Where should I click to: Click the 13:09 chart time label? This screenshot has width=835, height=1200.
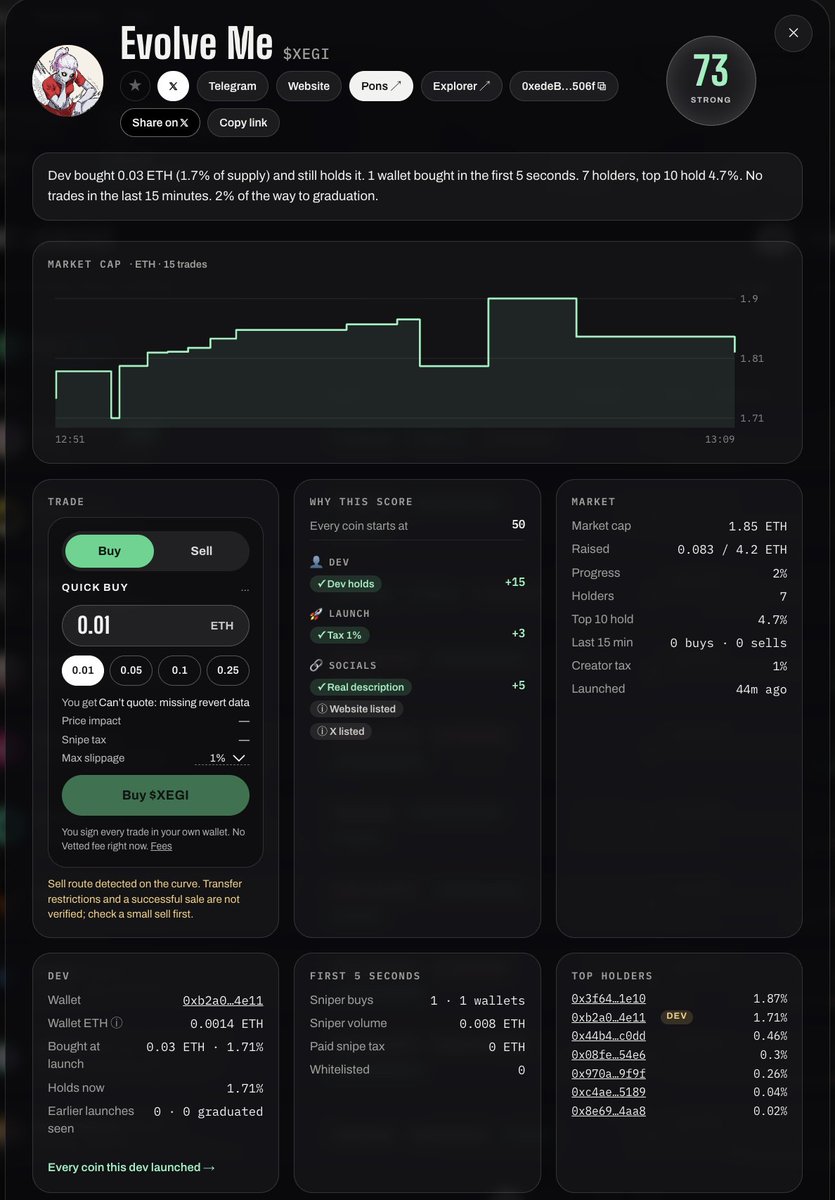(720, 439)
